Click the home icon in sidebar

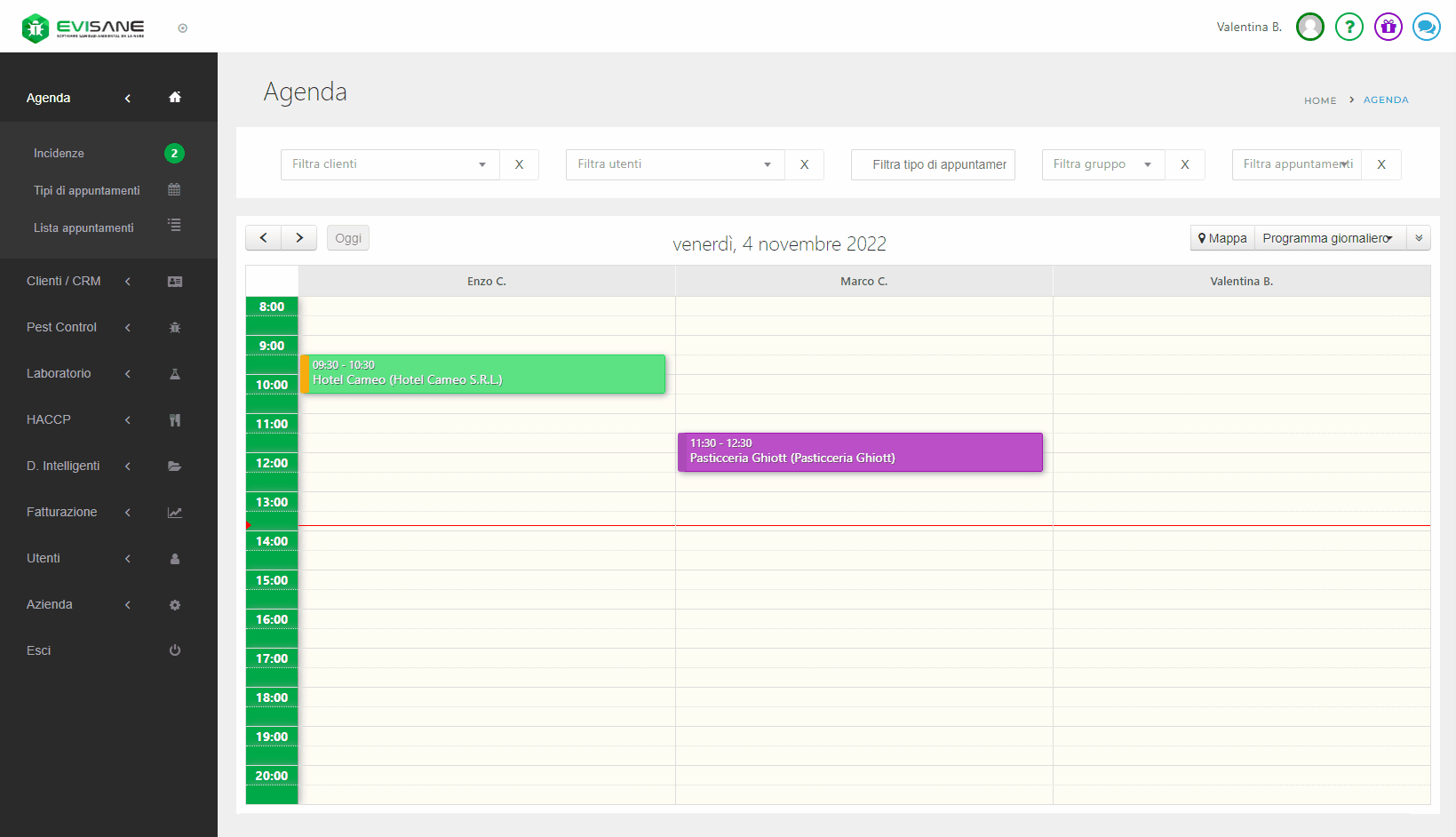[x=175, y=98]
